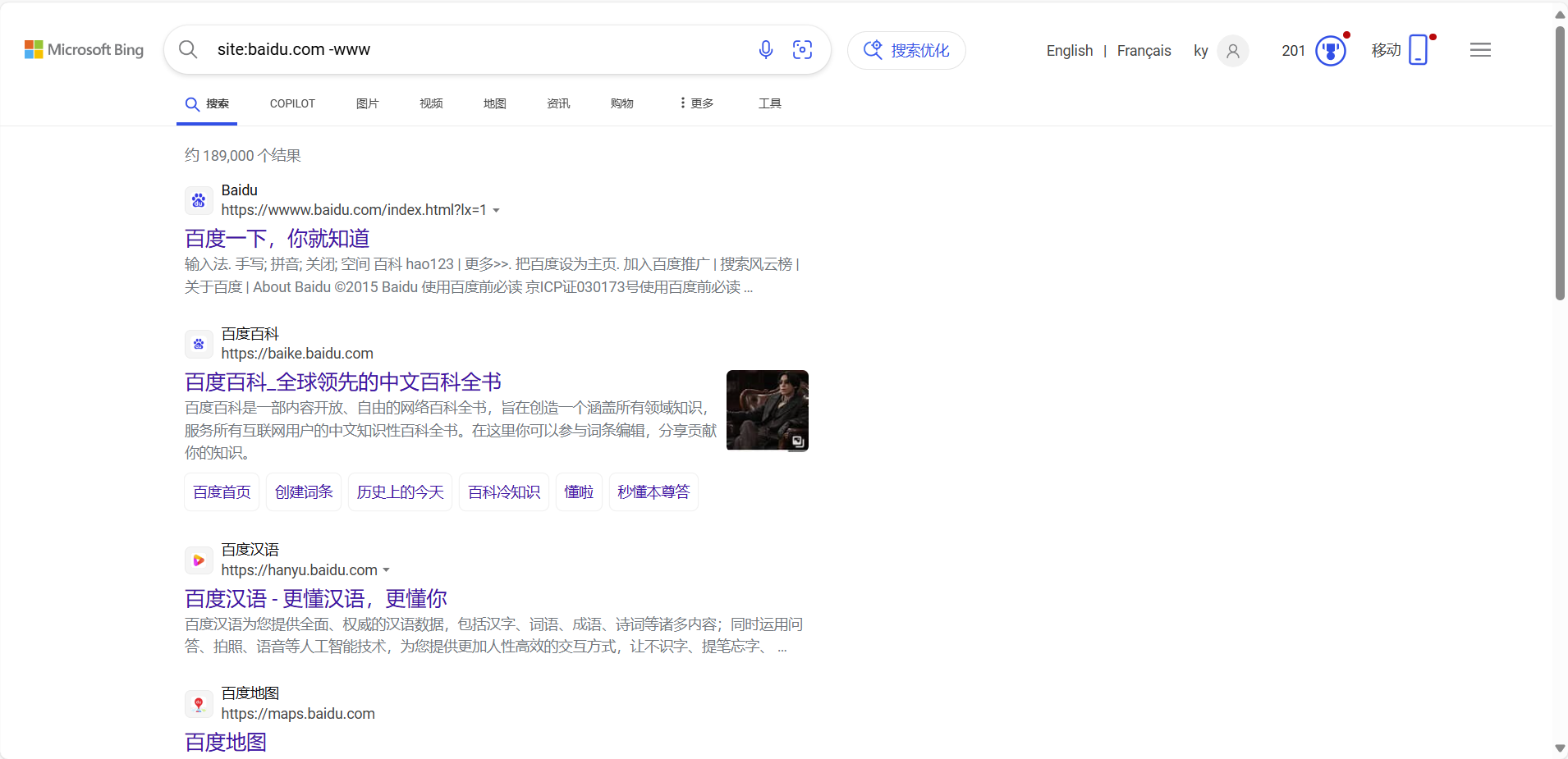Open the 百度地图 result title

click(x=226, y=743)
